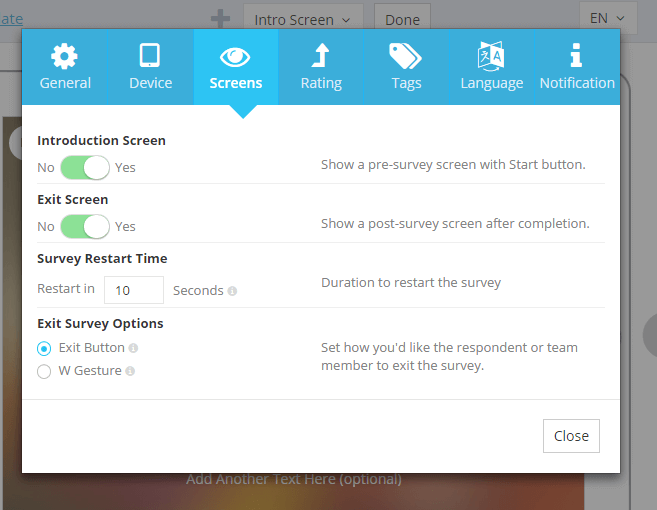Click the plus add icon behind dialog
Screen dimensions: 657x510
click(220, 19)
